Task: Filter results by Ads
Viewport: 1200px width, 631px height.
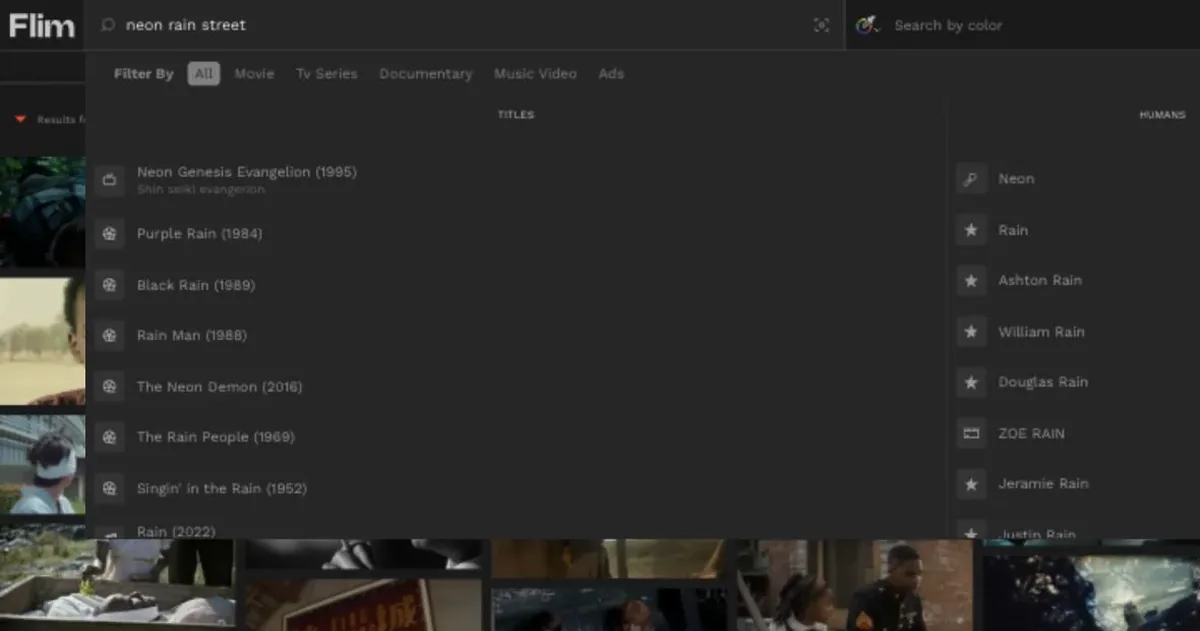Action: (611, 74)
